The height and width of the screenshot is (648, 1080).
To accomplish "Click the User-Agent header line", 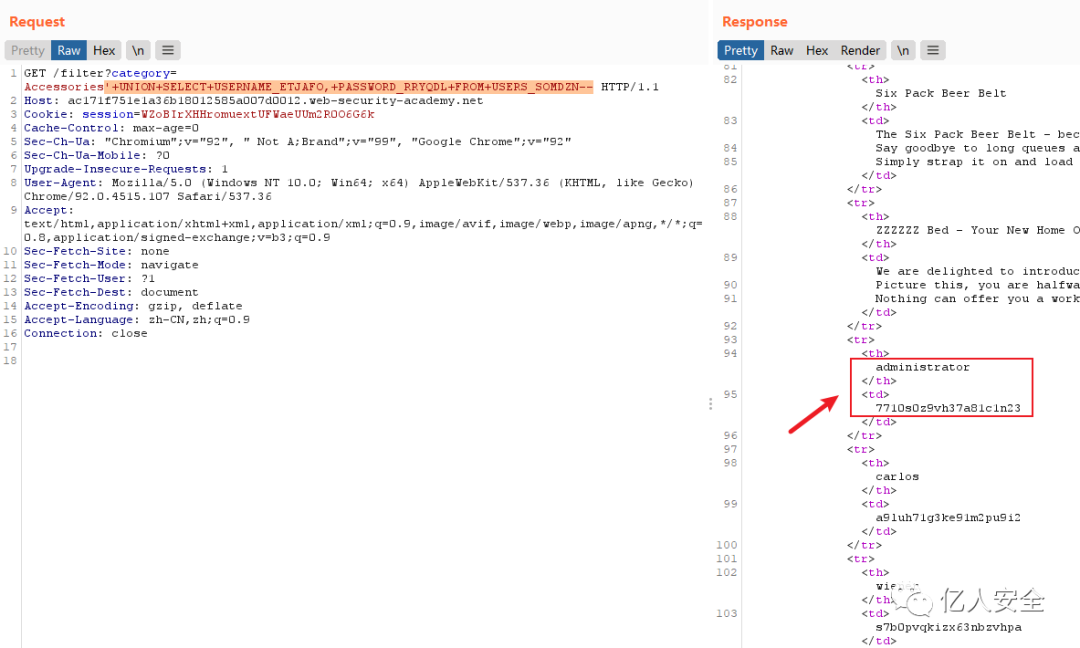I will pos(359,183).
